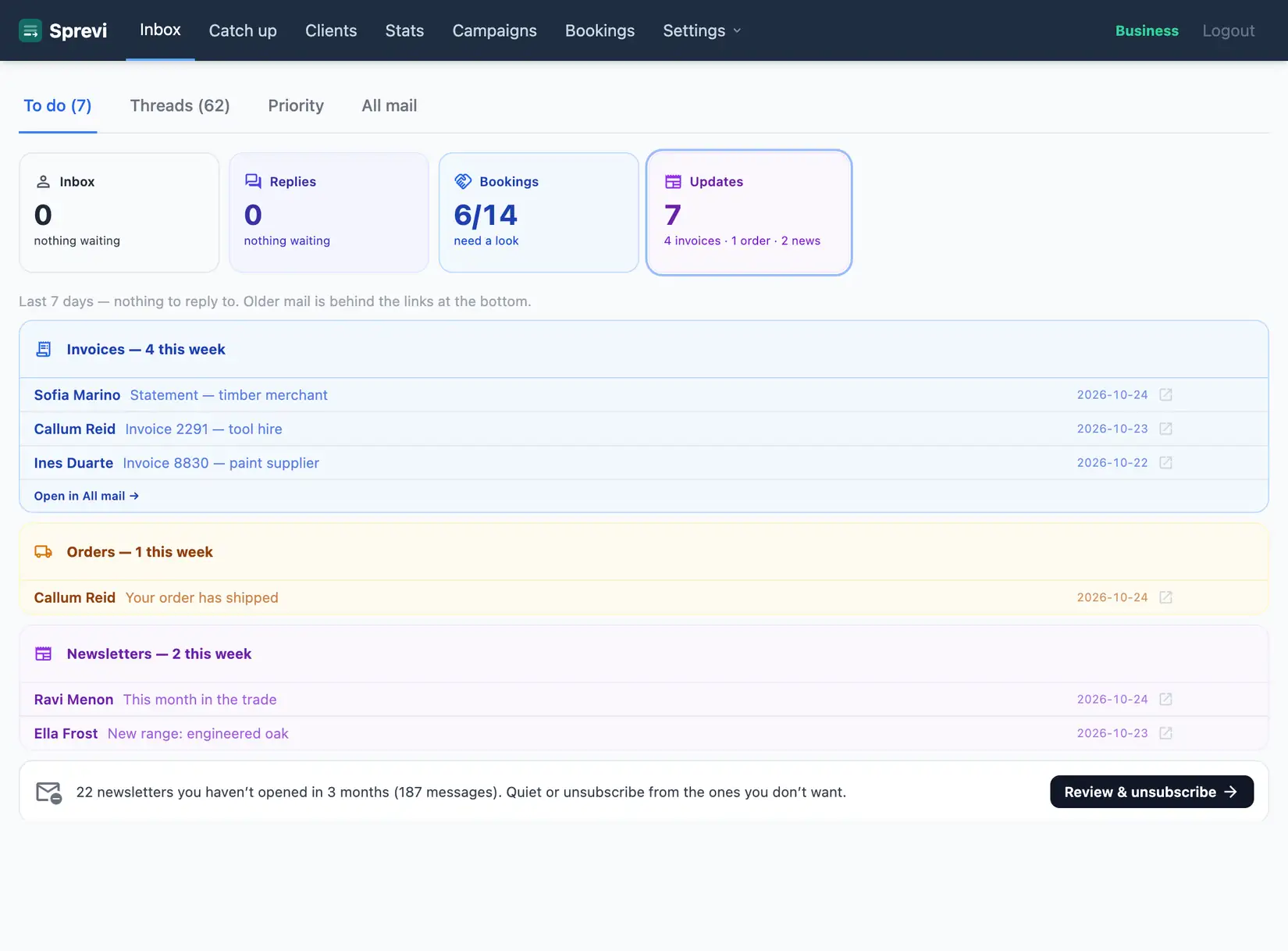Open Bookings in the top navigation
Screen dimensions: 1288x951
coord(600,30)
